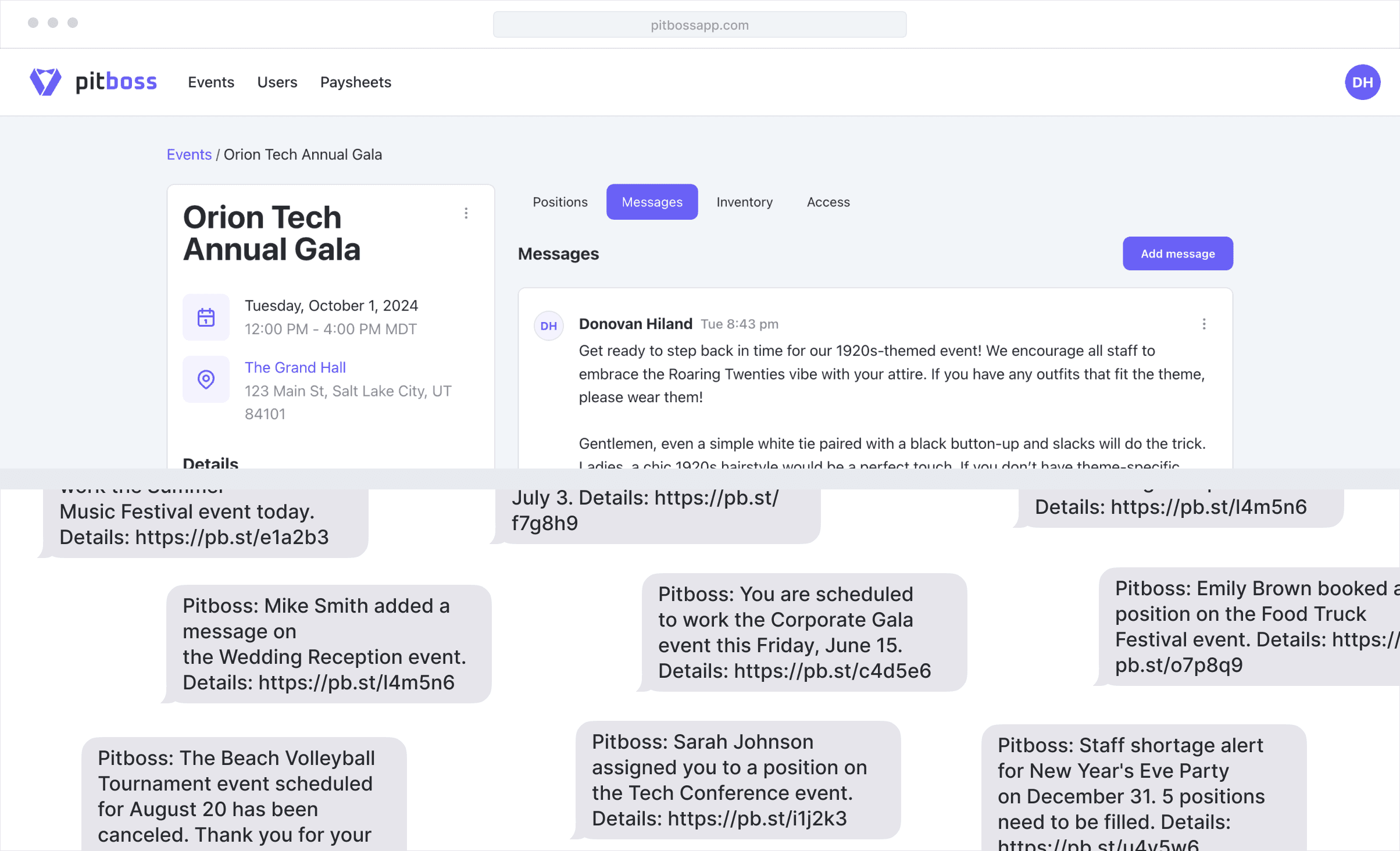The image size is (1400, 851).
Task: Click the pitbossapp.com address bar
Action: 699,25
